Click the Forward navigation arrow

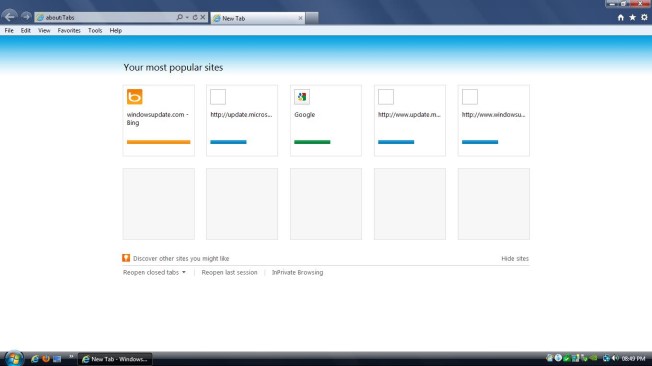pos(26,16)
